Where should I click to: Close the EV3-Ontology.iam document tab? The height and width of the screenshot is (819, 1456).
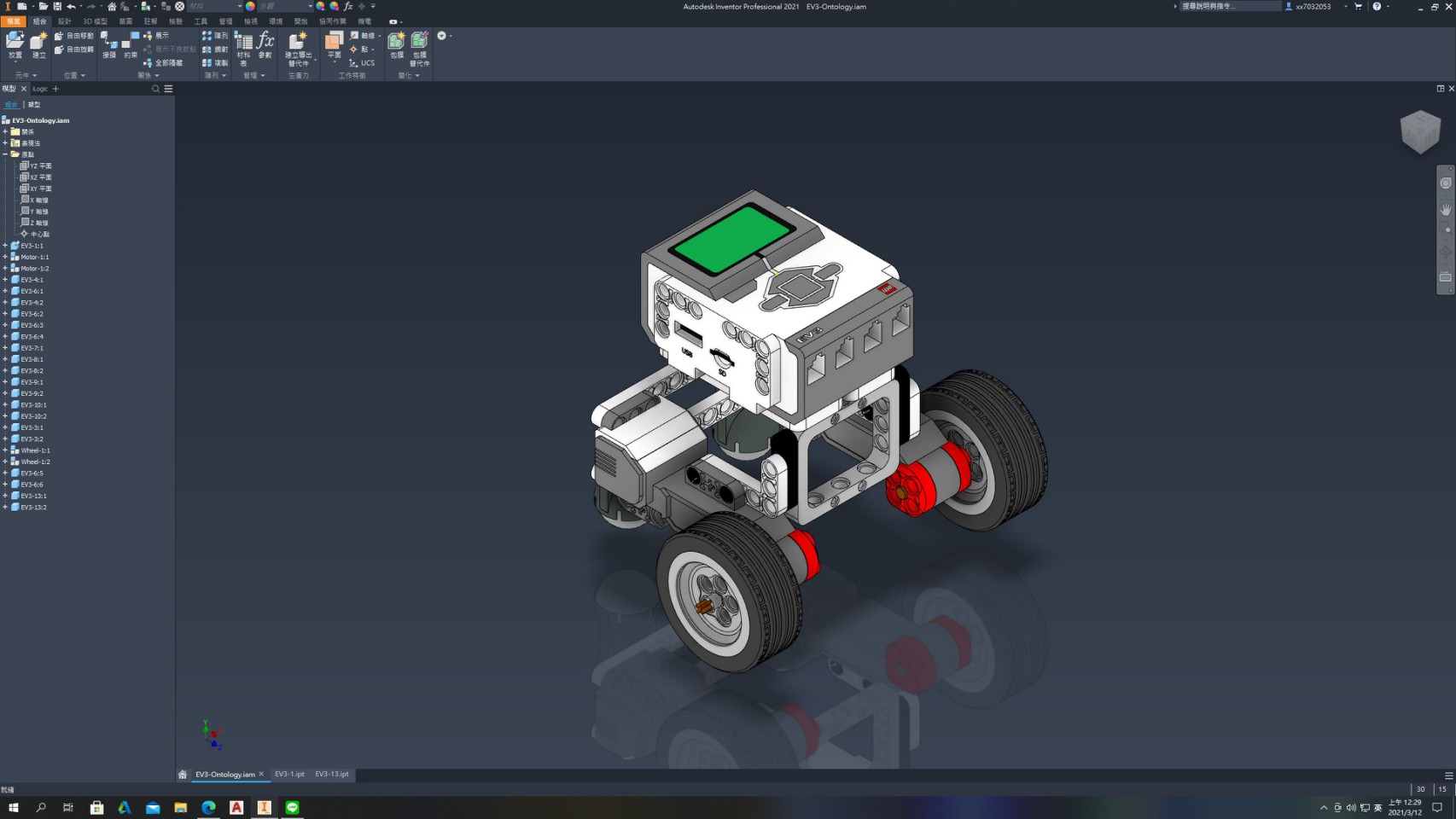(261, 775)
